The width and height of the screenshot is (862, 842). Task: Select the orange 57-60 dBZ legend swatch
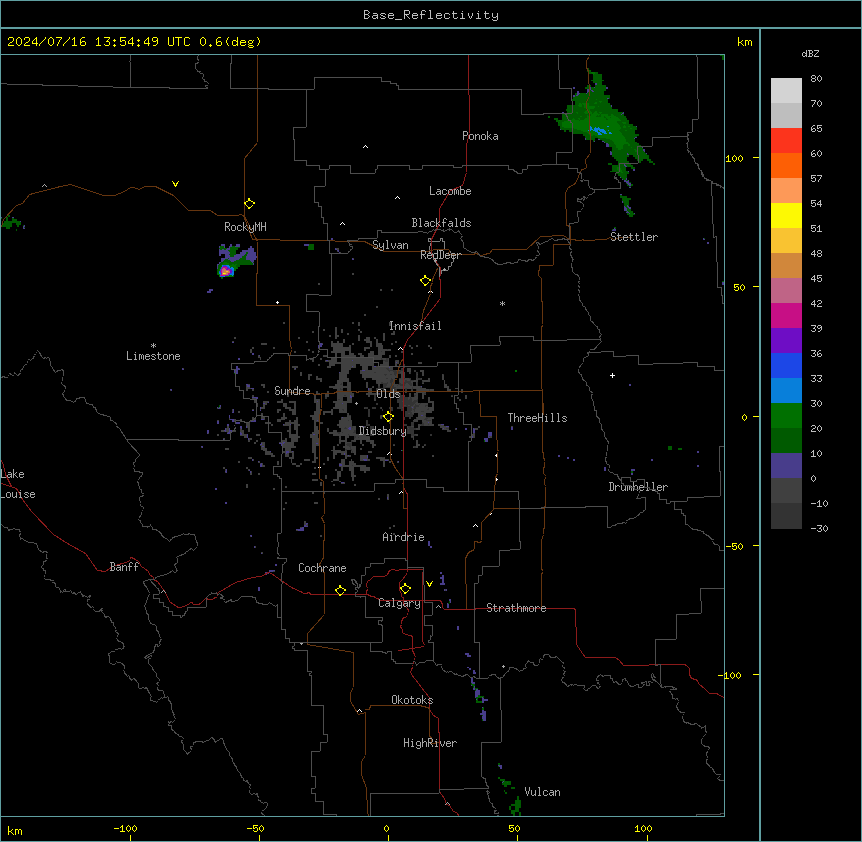point(786,166)
